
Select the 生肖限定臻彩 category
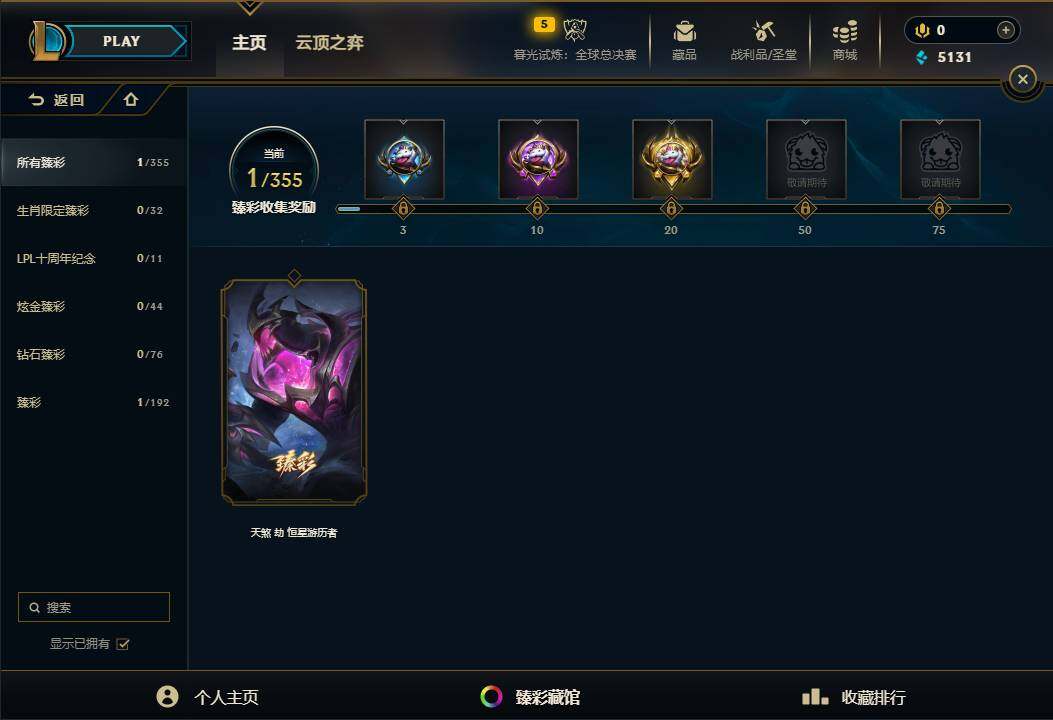(x=93, y=210)
